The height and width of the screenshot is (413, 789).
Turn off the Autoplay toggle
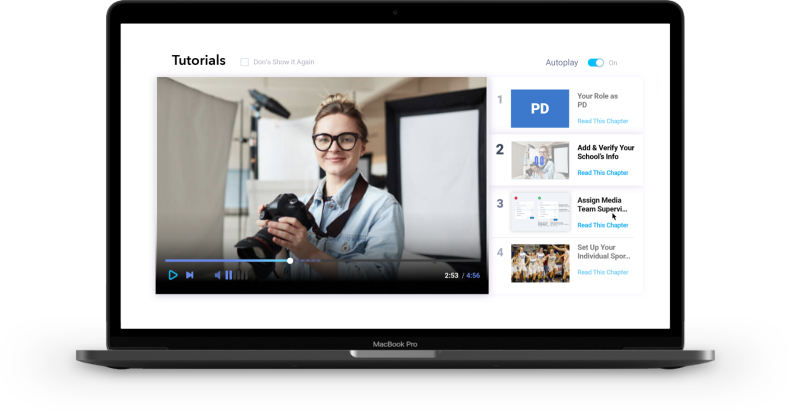595,63
